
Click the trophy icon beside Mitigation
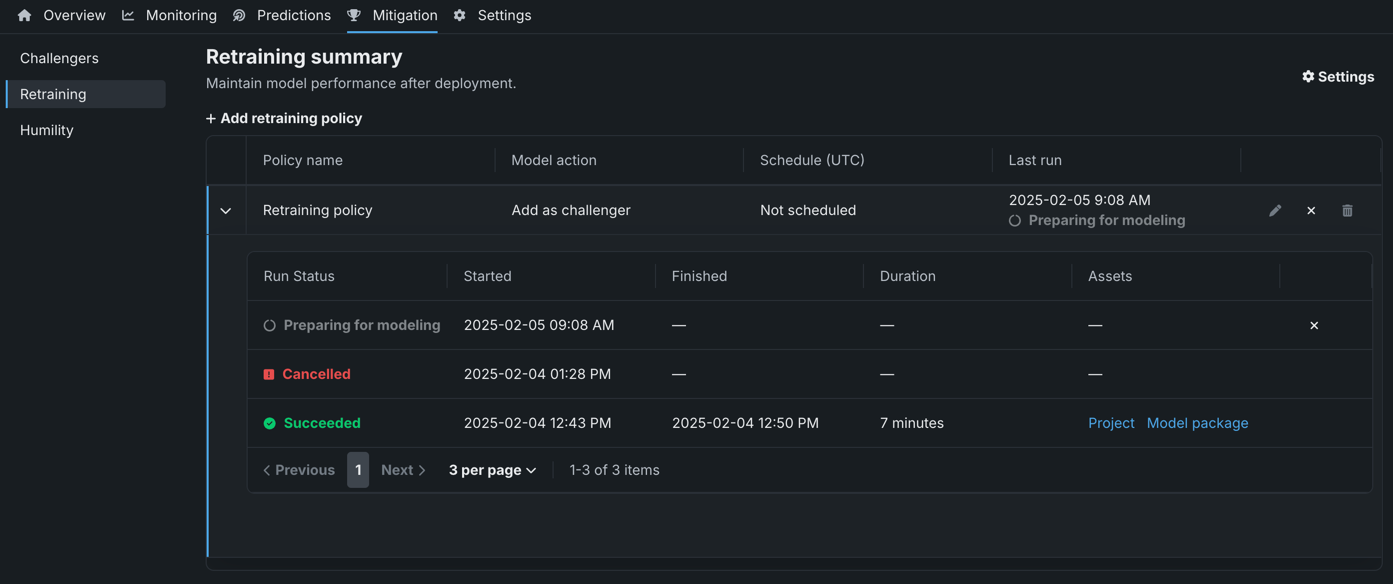click(x=354, y=16)
